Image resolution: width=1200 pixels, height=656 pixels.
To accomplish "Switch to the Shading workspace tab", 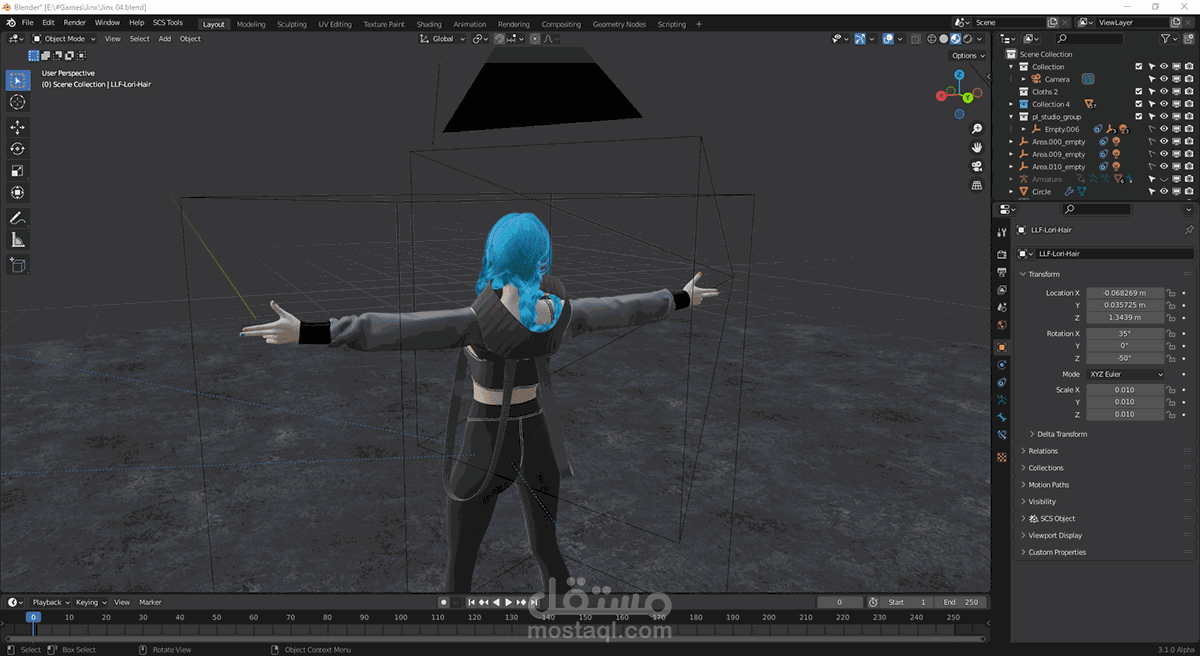I will click(x=429, y=24).
